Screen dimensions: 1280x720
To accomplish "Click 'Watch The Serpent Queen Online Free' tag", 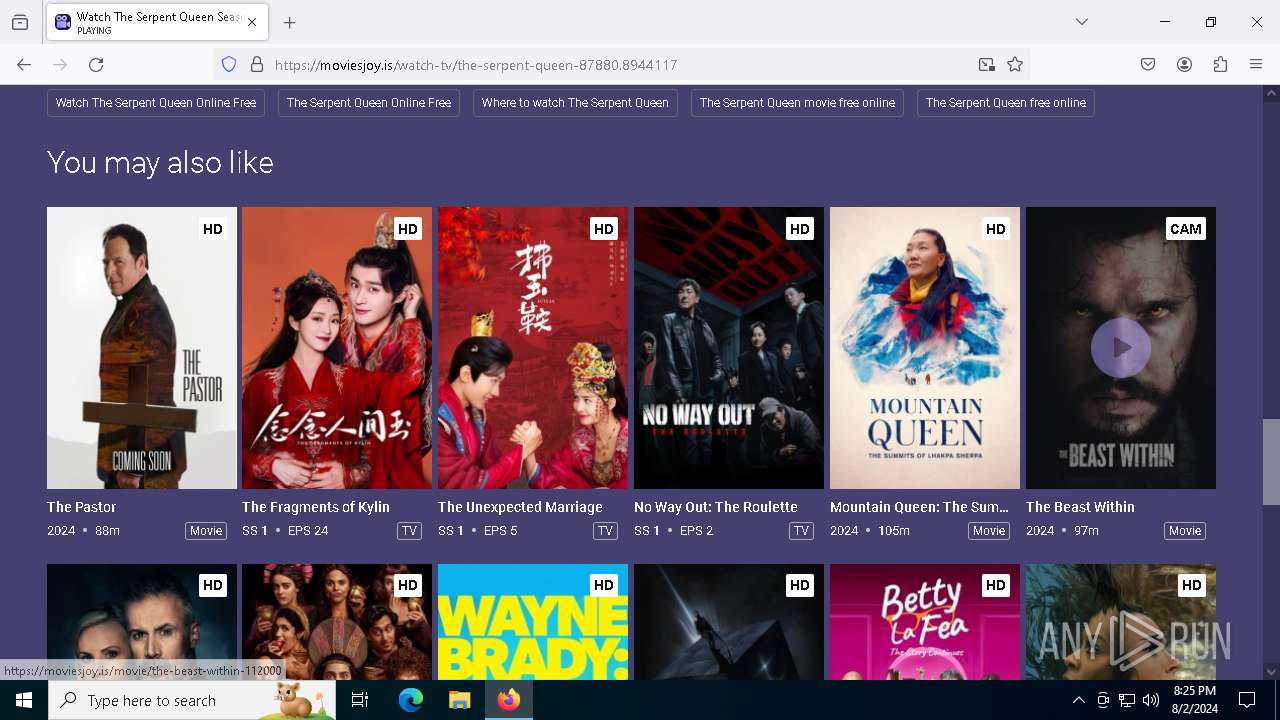I will (156, 103).
